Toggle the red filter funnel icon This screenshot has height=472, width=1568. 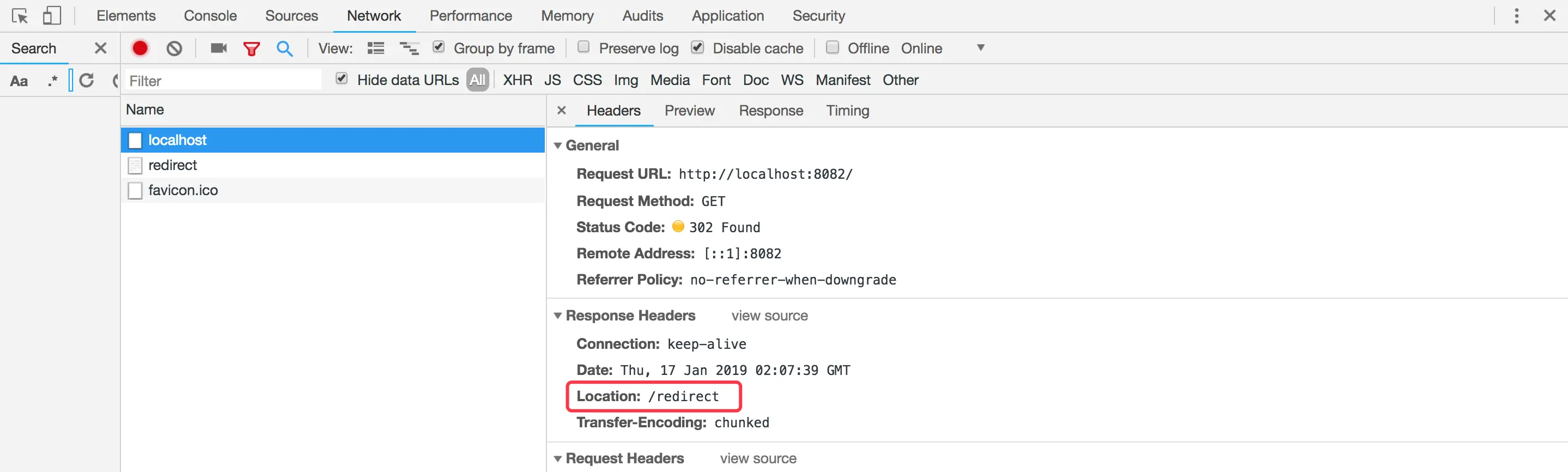(x=251, y=49)
